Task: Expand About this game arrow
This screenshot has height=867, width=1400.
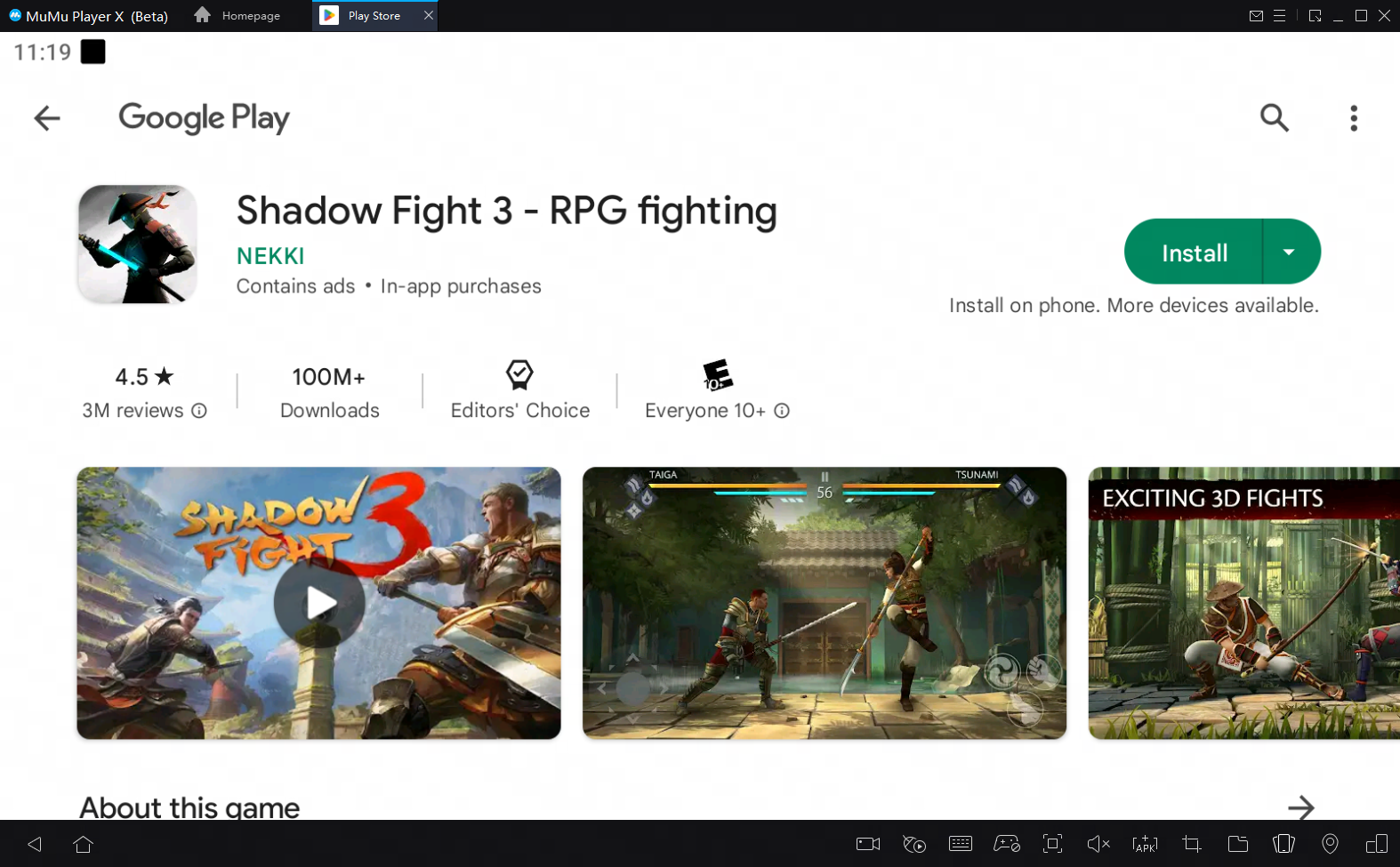Action: [1300, 807]
